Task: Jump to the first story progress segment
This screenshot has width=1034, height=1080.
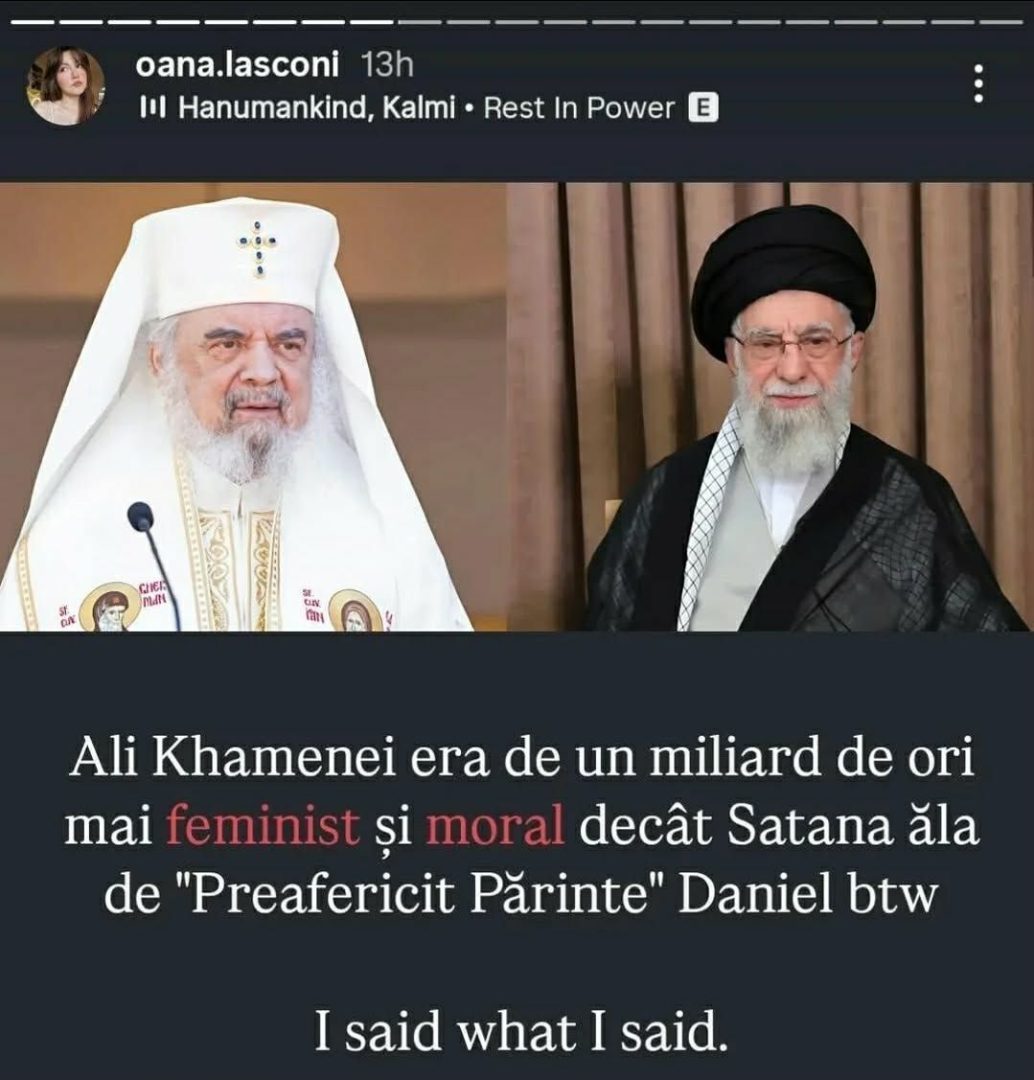Action: 32,22
